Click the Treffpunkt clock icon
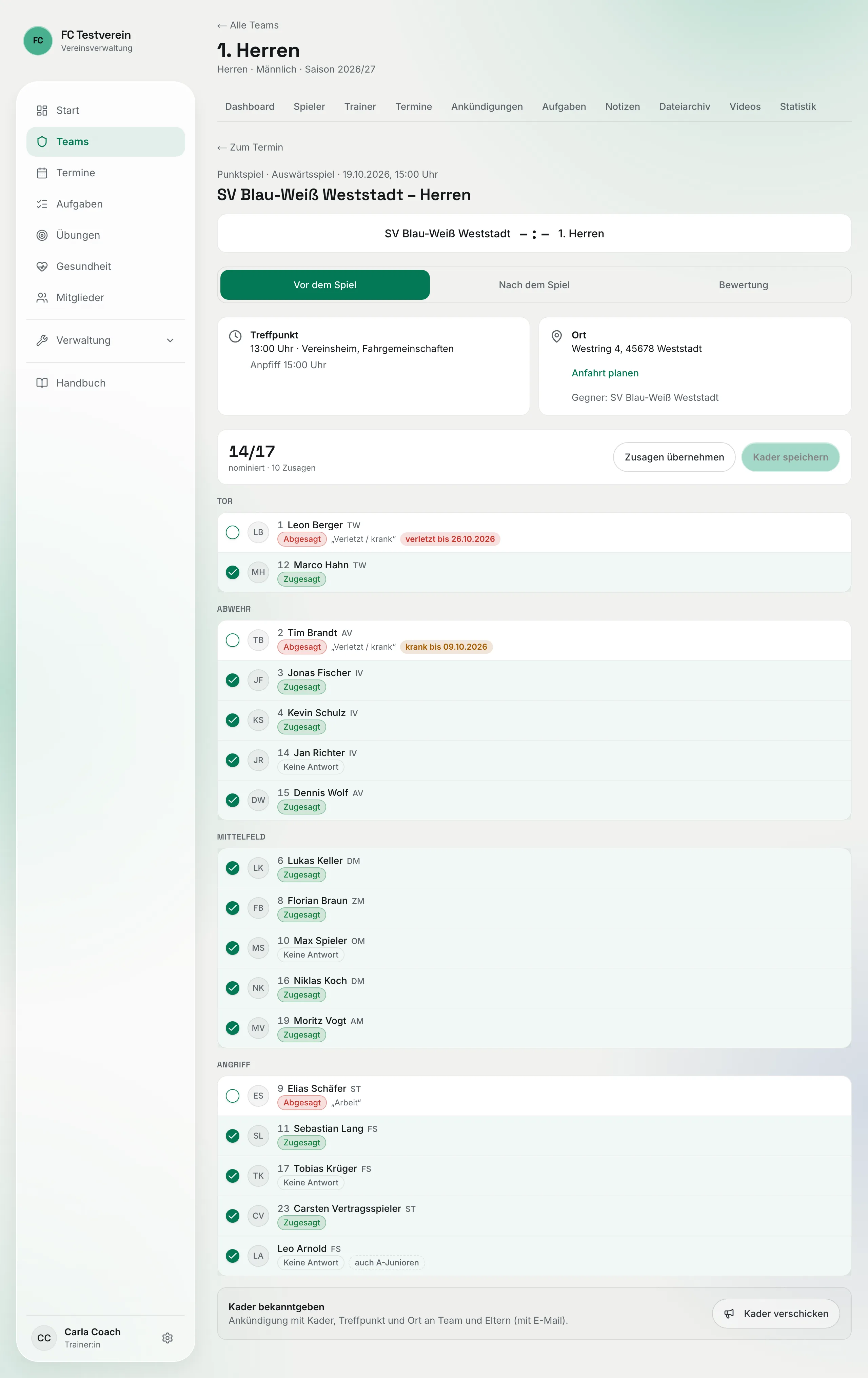This screenshot has width=868, height=1378. coord(235,336)
